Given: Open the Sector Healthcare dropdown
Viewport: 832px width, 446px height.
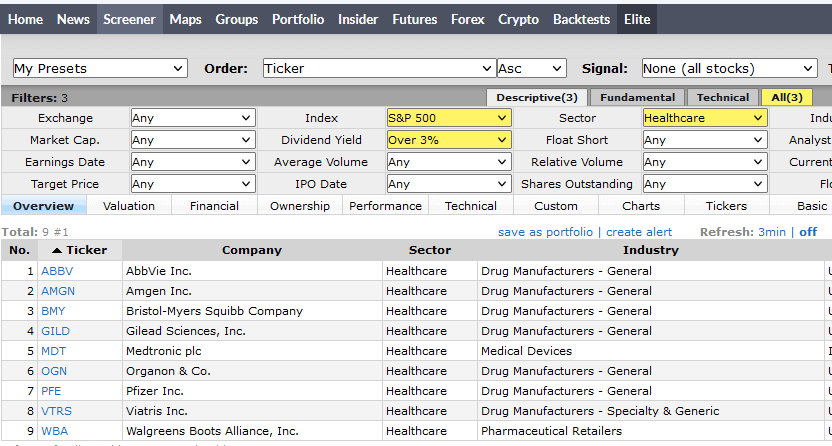Looking at the screenshot, I should click(x=705, y=118).
